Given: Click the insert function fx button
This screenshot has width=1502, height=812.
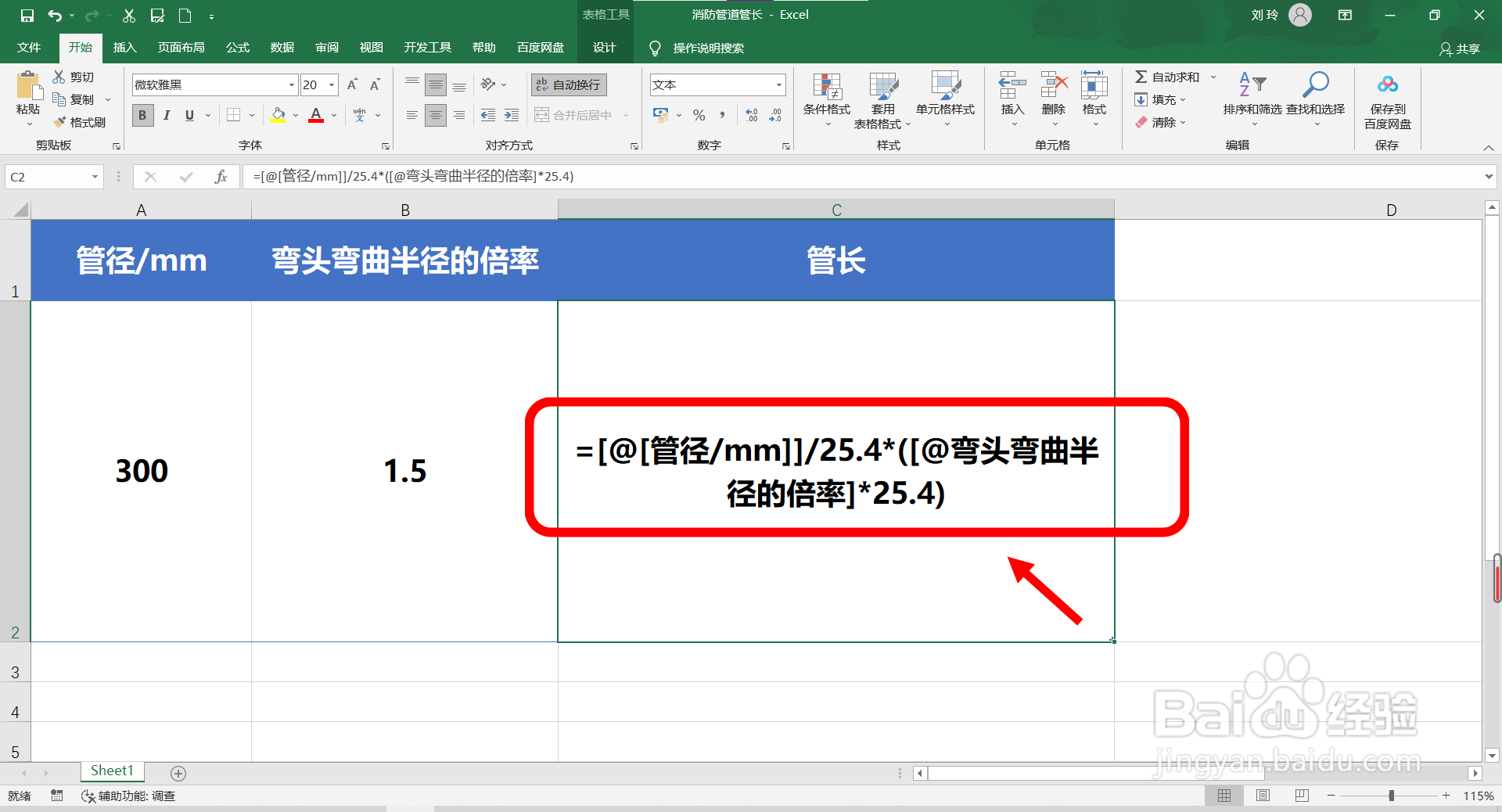Looking at the screenshot, I should point(221,176).
